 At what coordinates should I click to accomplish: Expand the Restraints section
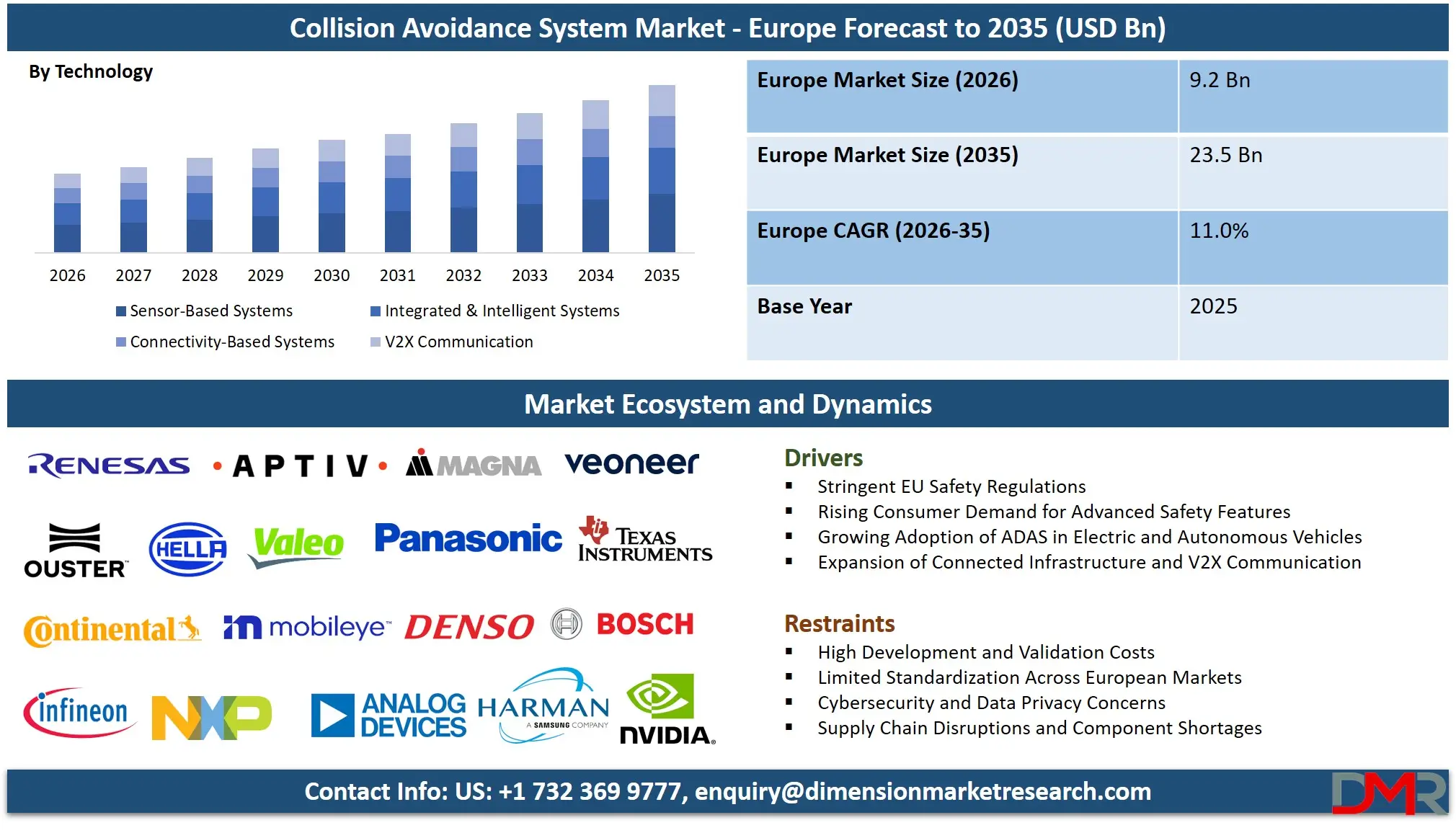pos(839,623)
